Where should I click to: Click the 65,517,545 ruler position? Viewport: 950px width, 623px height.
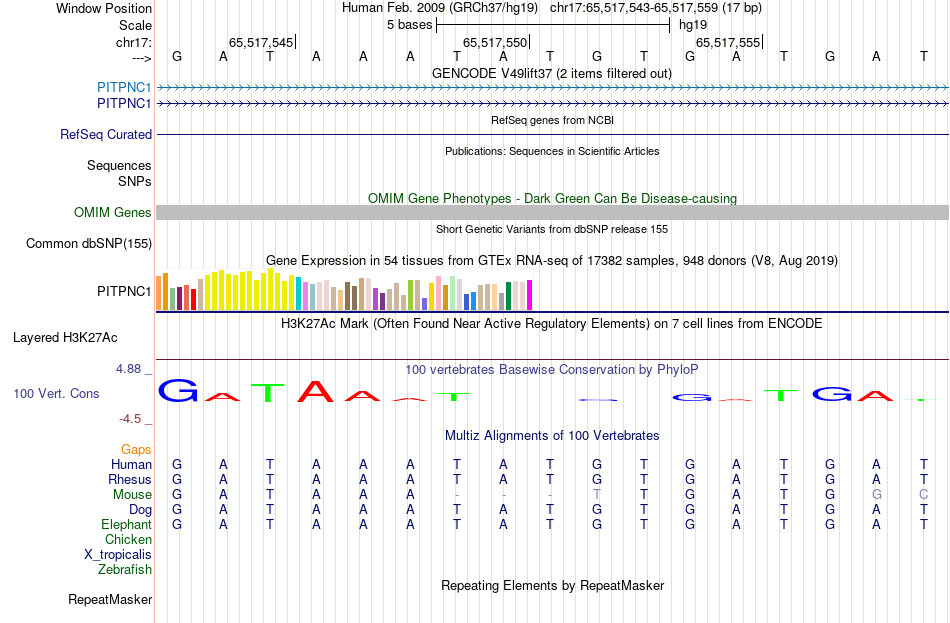point(261,42)
